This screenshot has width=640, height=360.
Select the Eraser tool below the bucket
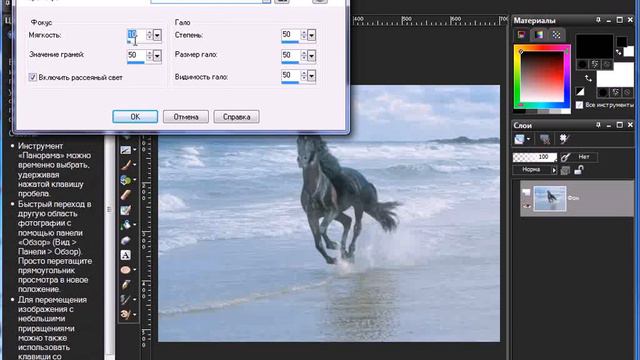(126, 240)
